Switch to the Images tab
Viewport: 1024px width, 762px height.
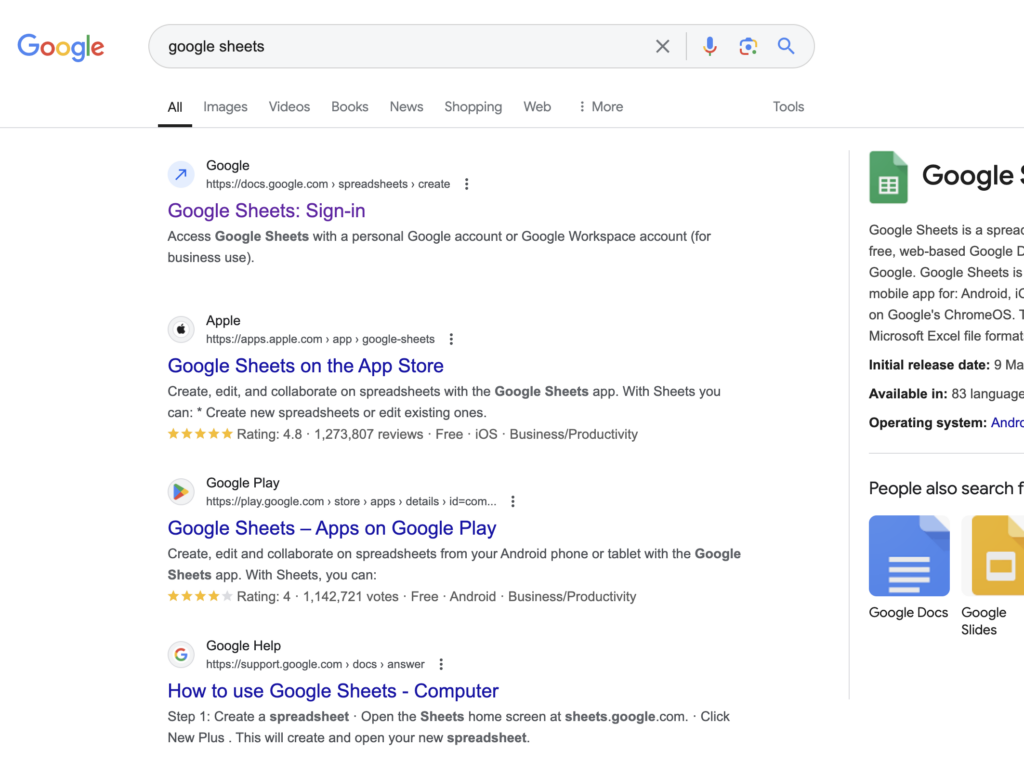tap(225, 107)
